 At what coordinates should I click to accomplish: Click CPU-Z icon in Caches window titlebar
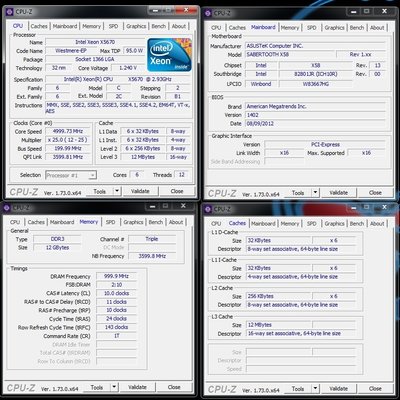point(208,209)
